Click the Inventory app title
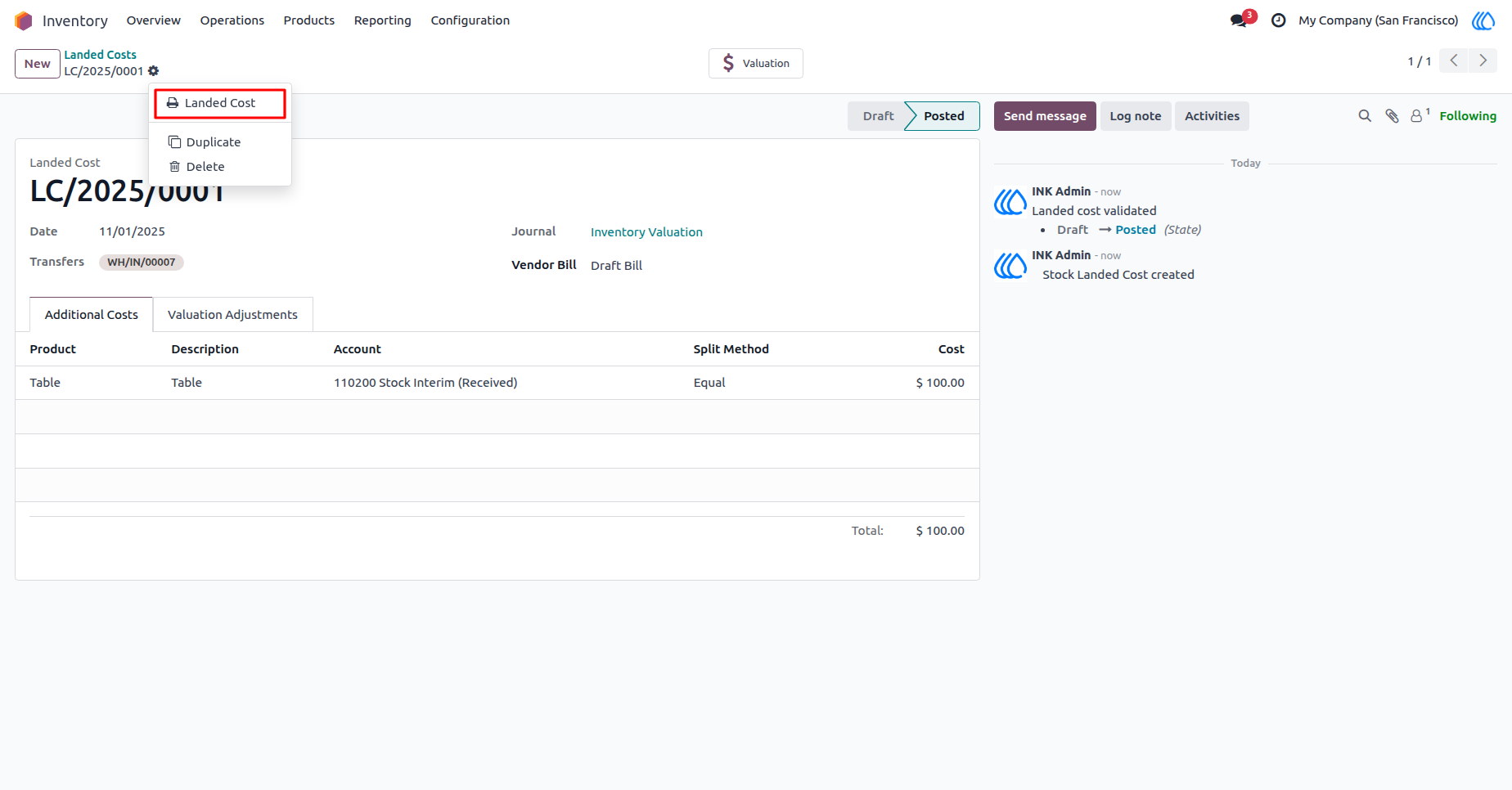The width and height of the screenshot is (1512, 790). pos(75,20)
